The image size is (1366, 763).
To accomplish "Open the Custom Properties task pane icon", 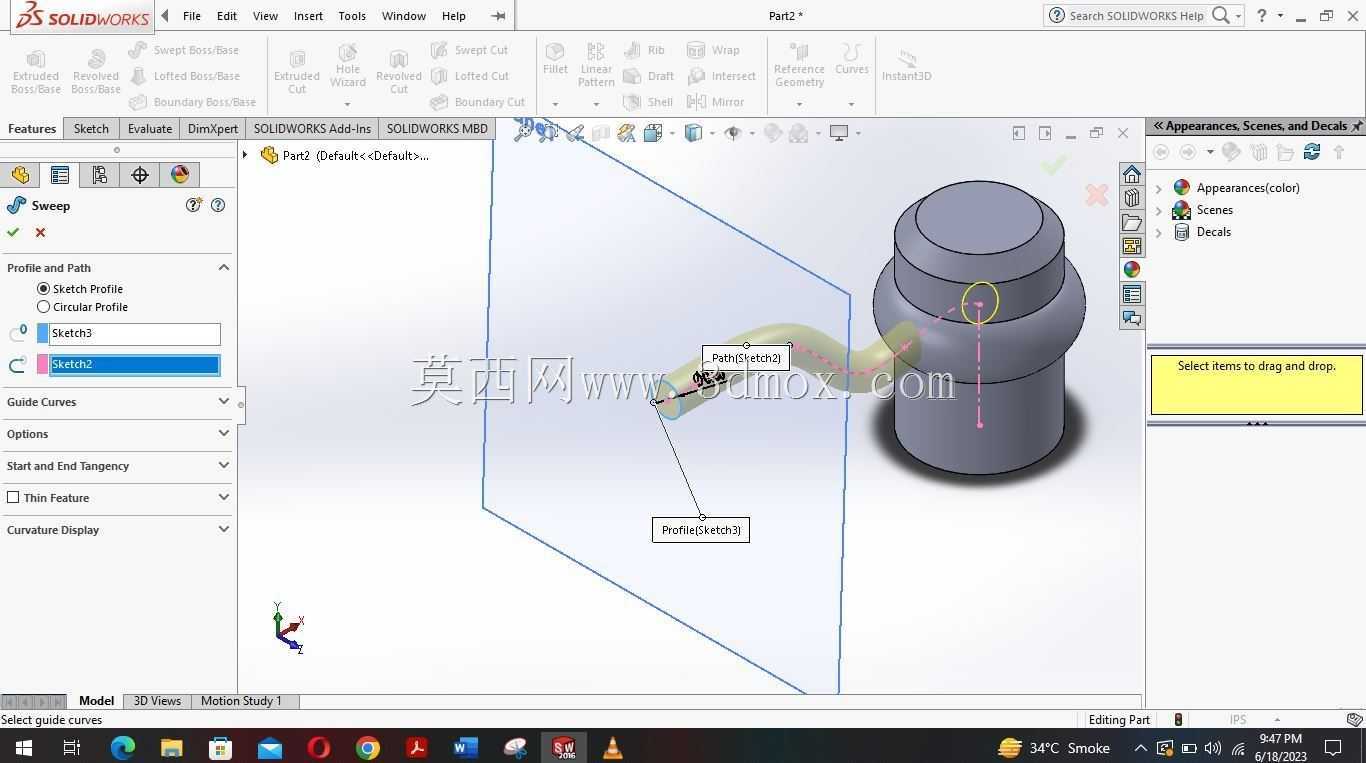I will pyautogui.click(x=1132, y=294).
